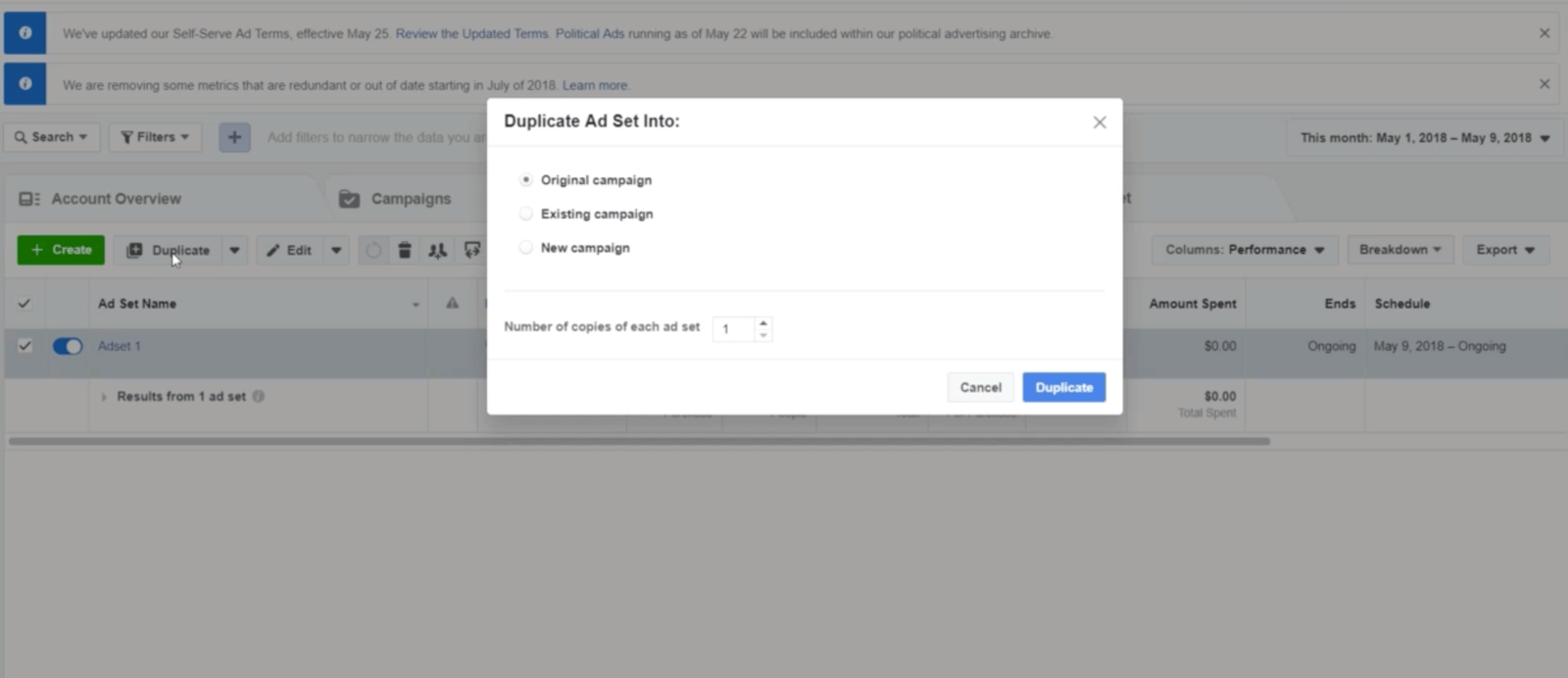Viewport: 1568px width, 678px height.
Task: Click the May 9, 2018 – Ongoing schedule cell
Action: click(x=1440, y=346)
